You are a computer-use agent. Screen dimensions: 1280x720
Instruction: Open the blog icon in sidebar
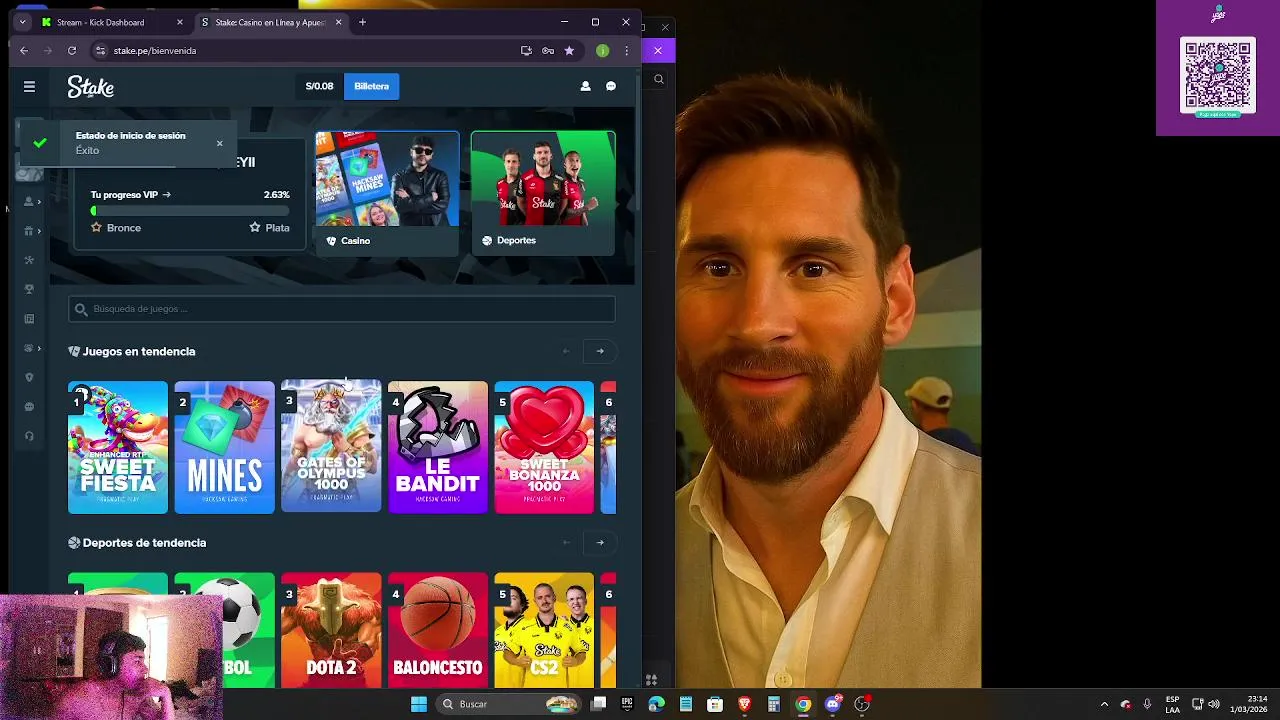click(x=29, y=319)
